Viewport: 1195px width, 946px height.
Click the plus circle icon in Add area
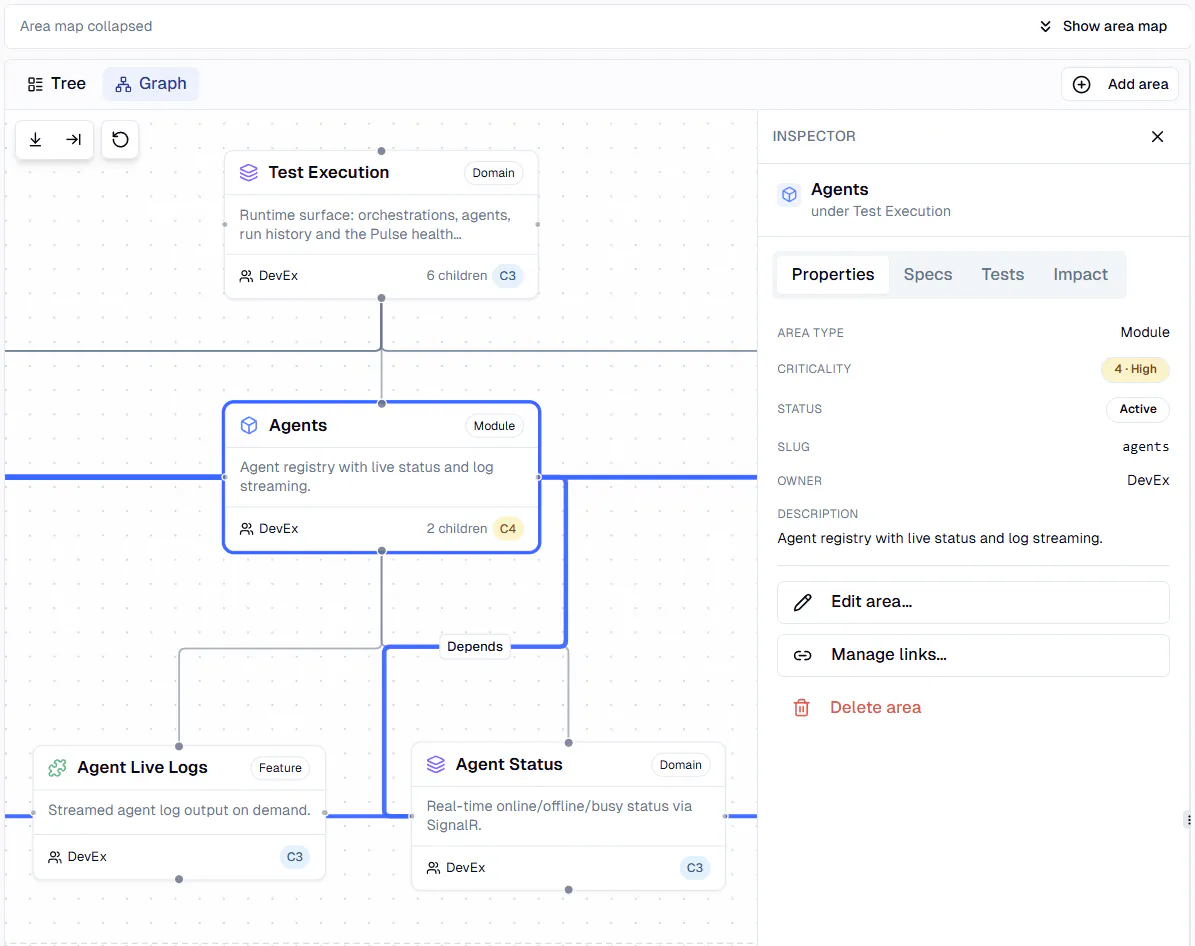(1081, 85)
